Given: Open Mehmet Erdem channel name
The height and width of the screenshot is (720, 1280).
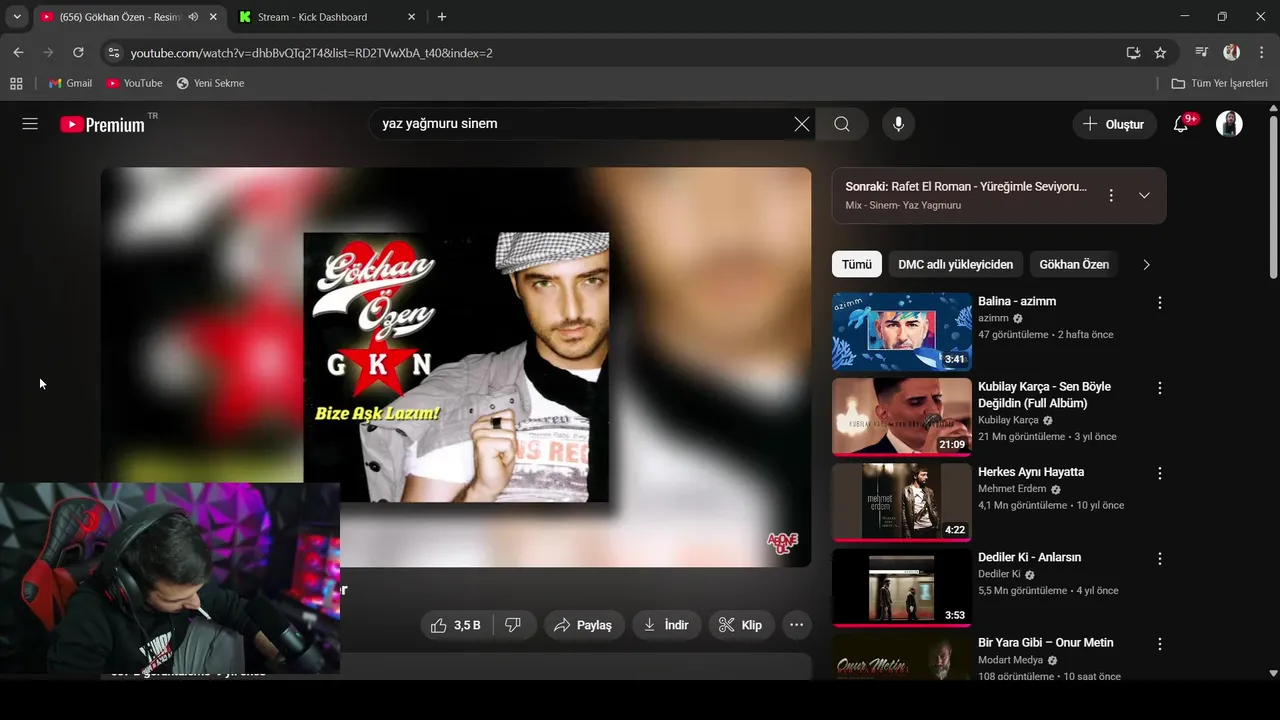Looking at the screenshot, I should (1012, 489).
